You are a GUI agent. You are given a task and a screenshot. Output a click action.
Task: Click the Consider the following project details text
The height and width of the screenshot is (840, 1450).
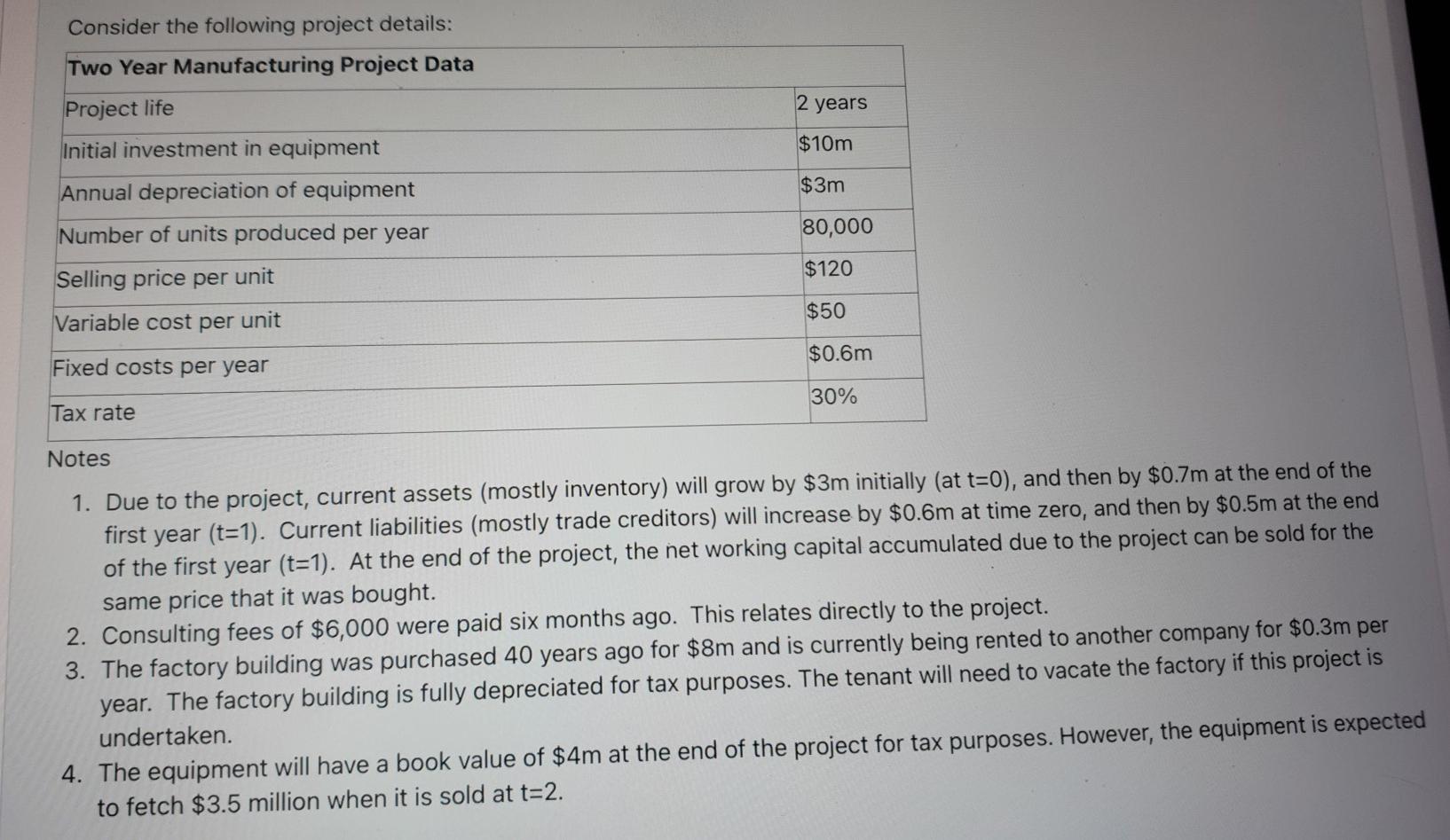(260, 26)
